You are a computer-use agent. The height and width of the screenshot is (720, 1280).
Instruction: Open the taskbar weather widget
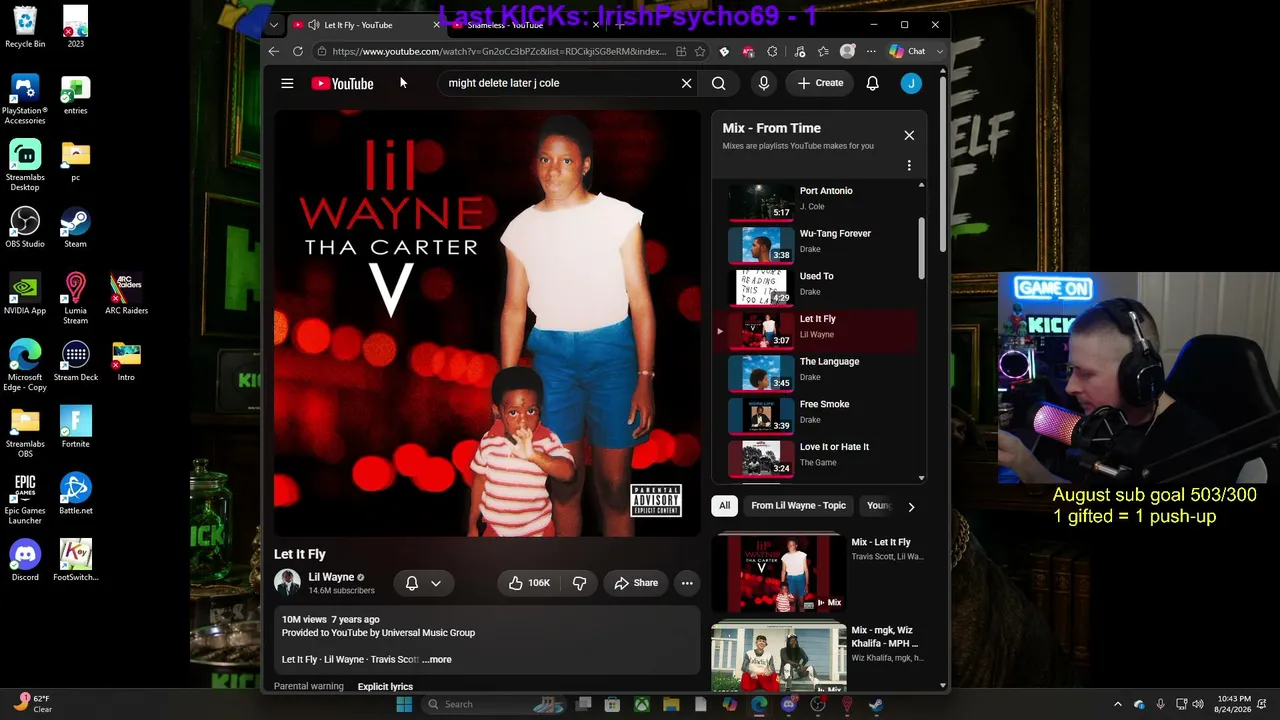pyautogui.click(x=32, y=704)
